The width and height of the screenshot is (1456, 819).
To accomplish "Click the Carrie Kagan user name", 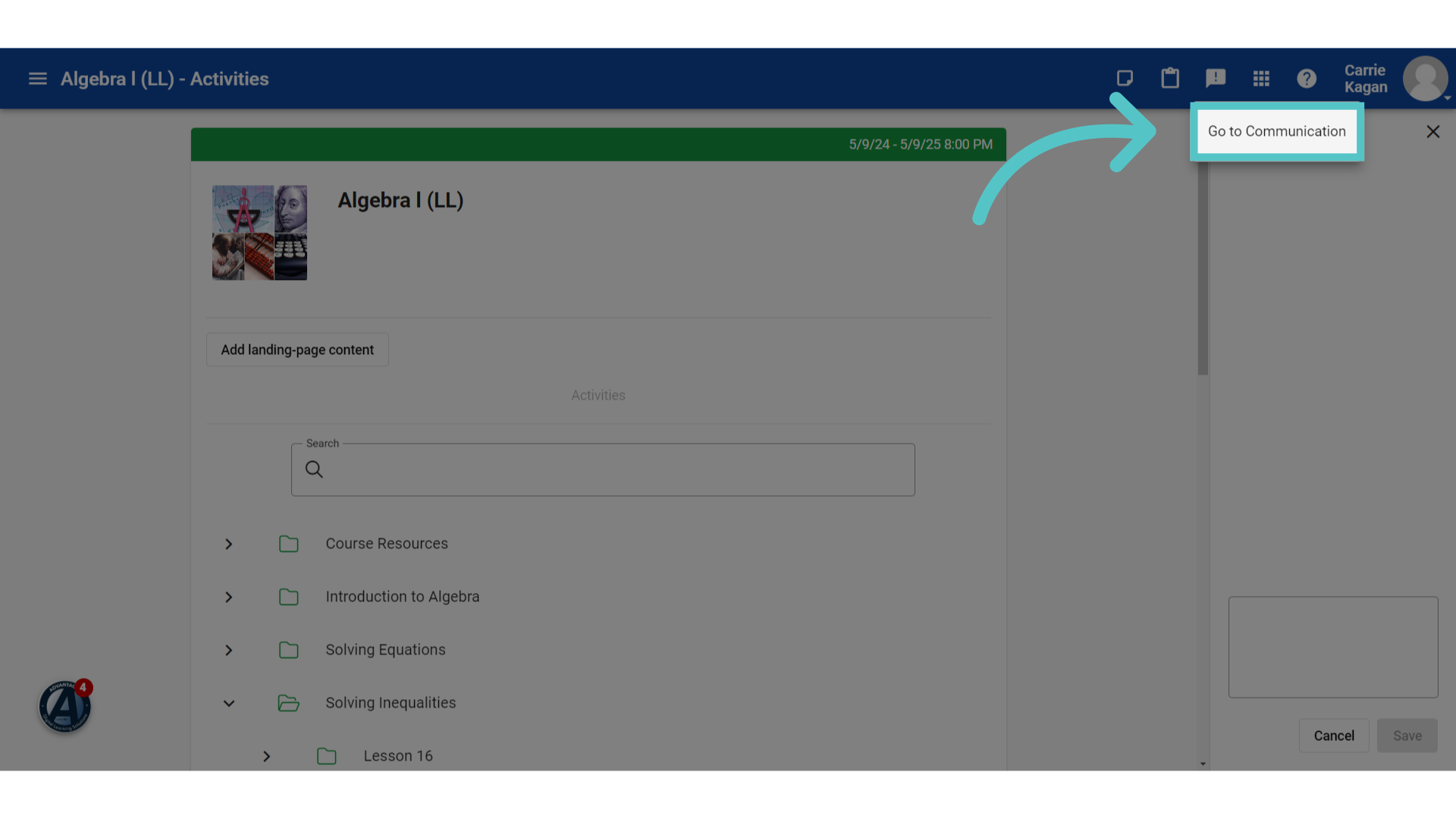I will (1366, 79).
